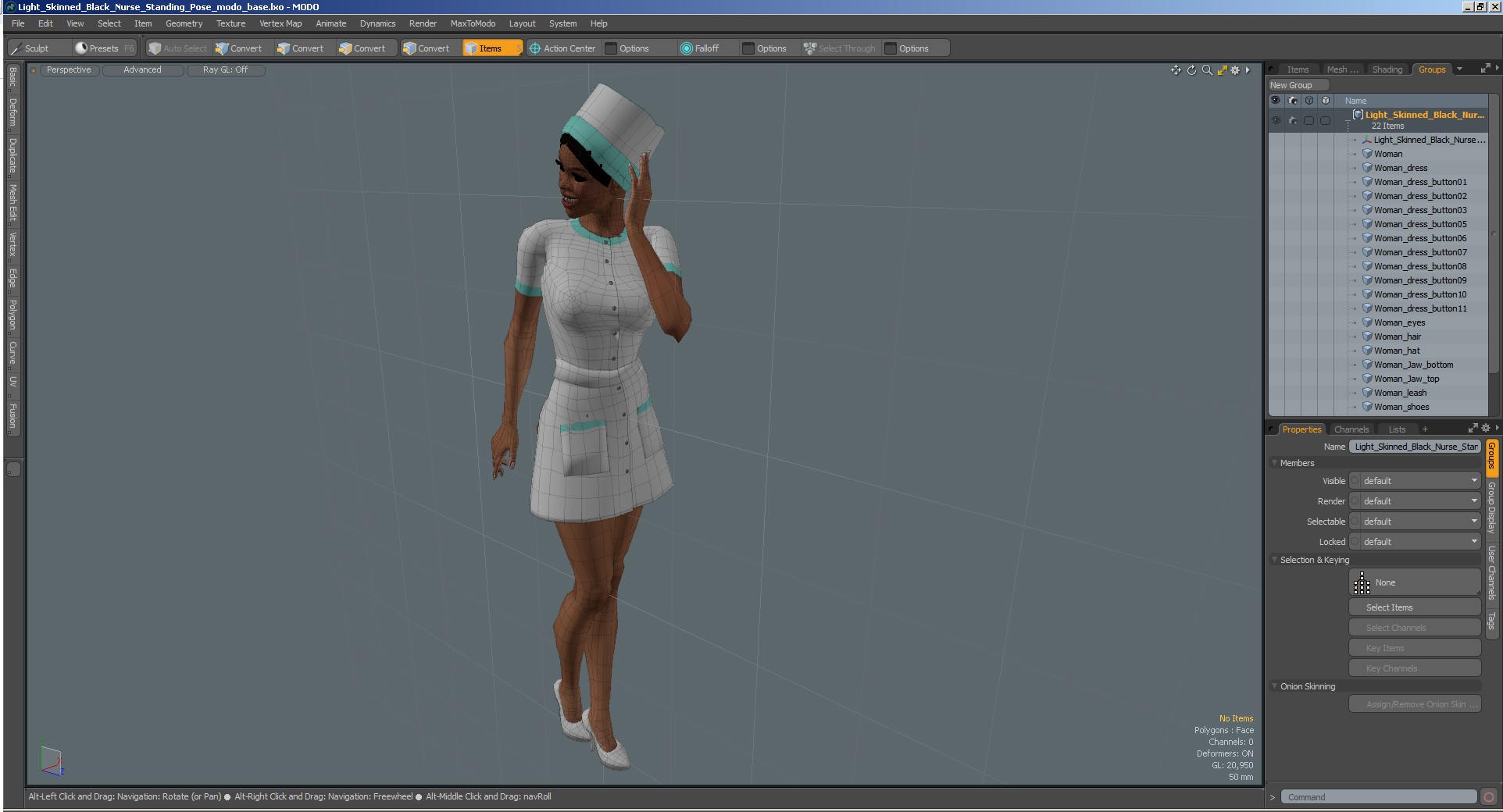Toggle the first box checkbox of nurse group
1503x812 pixels.
coord(1309,120)
